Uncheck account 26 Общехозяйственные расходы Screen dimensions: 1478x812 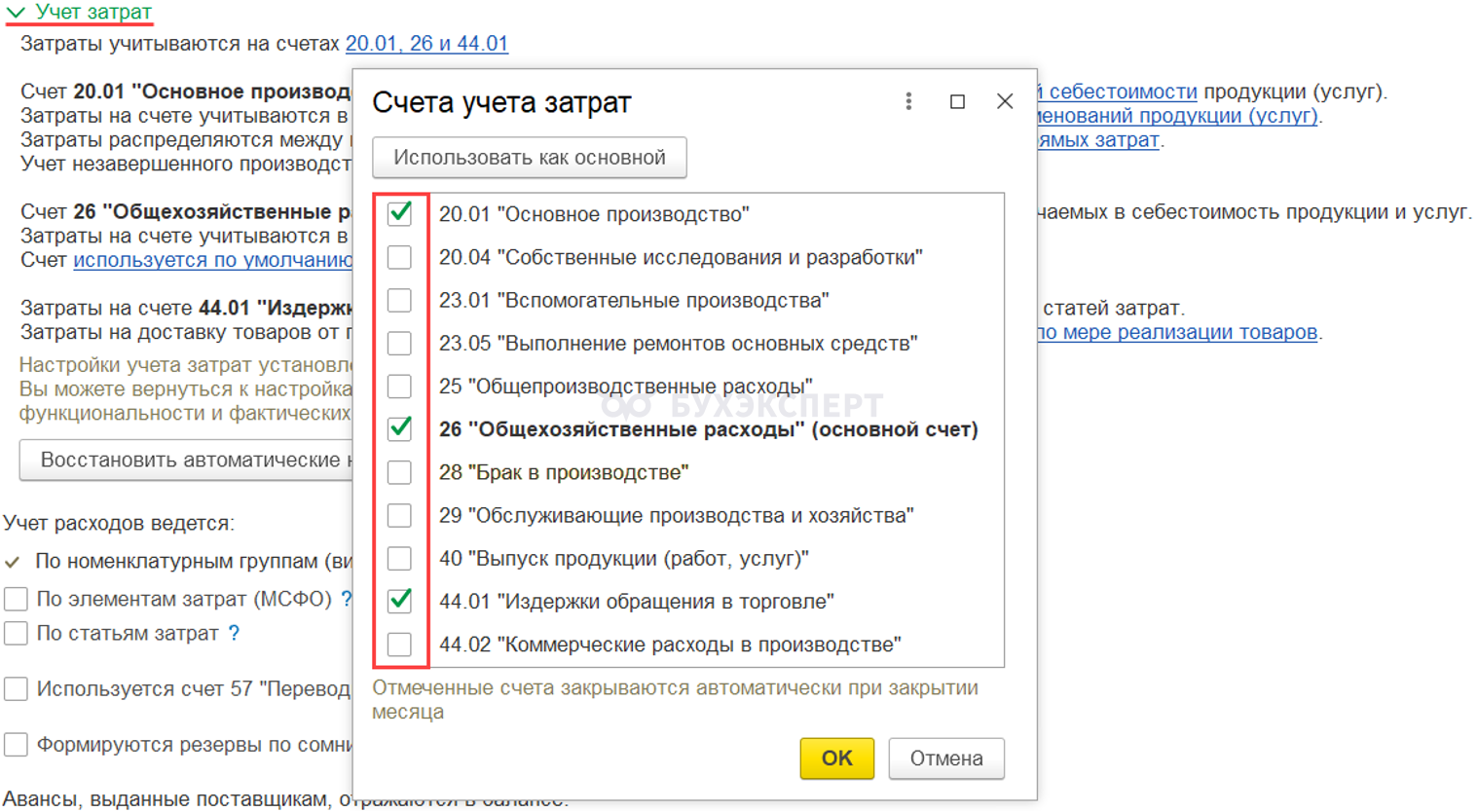(399, 429)
